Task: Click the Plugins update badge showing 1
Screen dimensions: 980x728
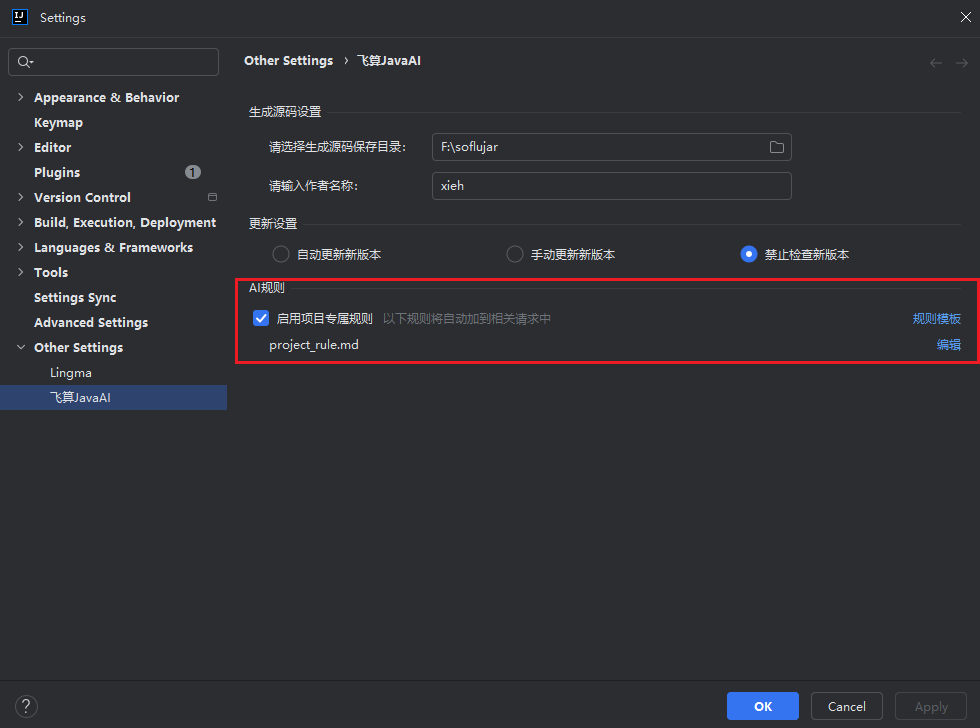Action: click(192, 172)
